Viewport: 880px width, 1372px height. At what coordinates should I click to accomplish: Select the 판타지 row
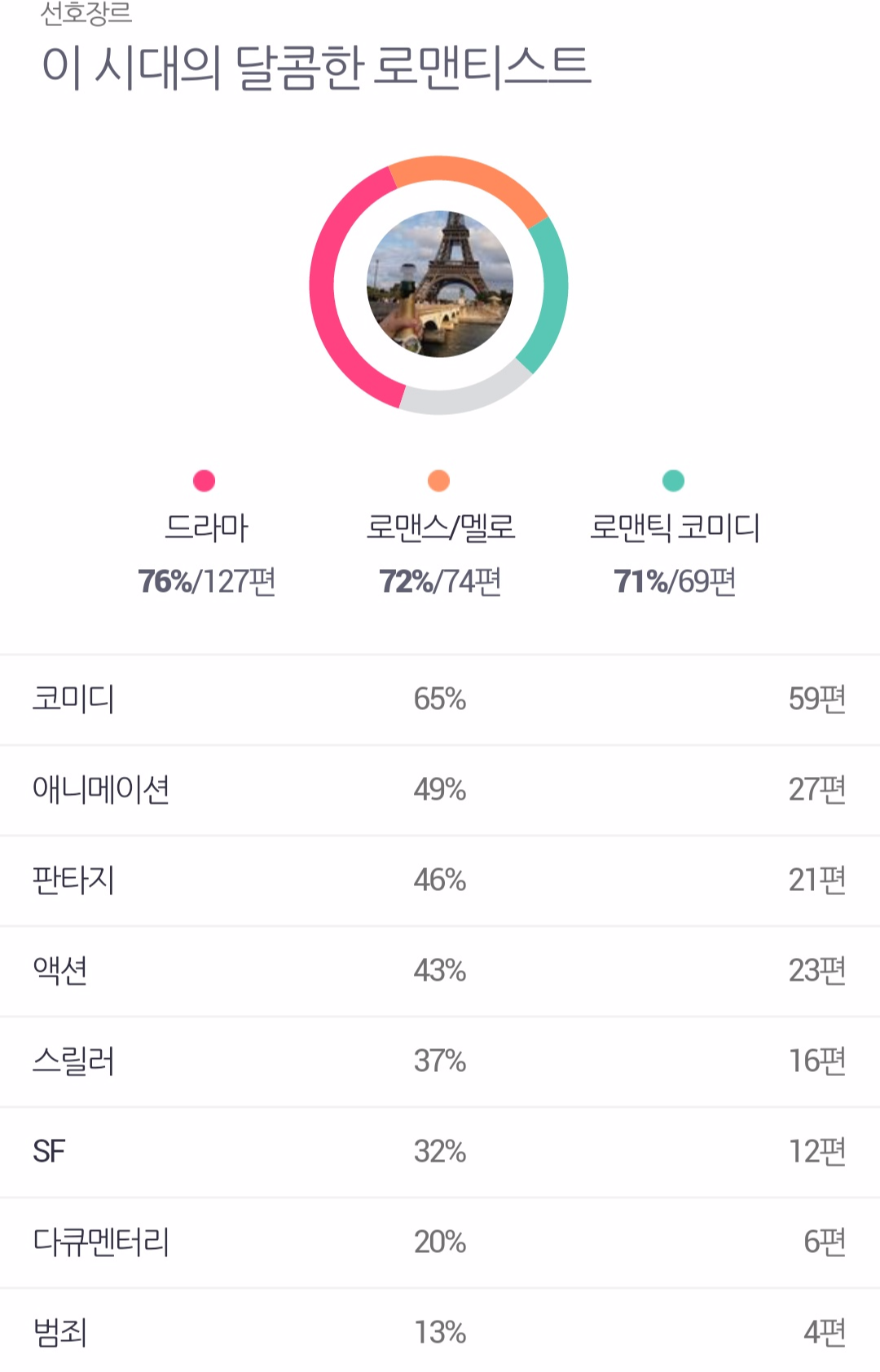coord(440,880)
